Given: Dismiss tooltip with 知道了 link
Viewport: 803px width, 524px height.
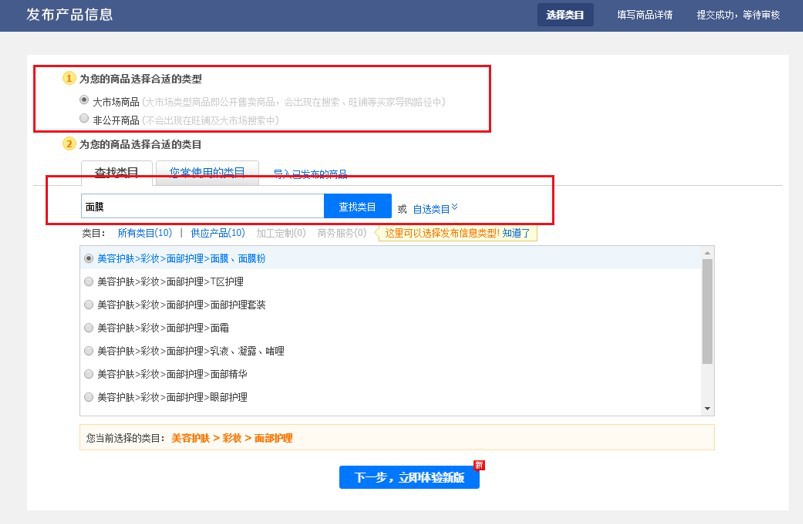Looking at the screenshot, I should pyautogui.click(x=516, y=233).
